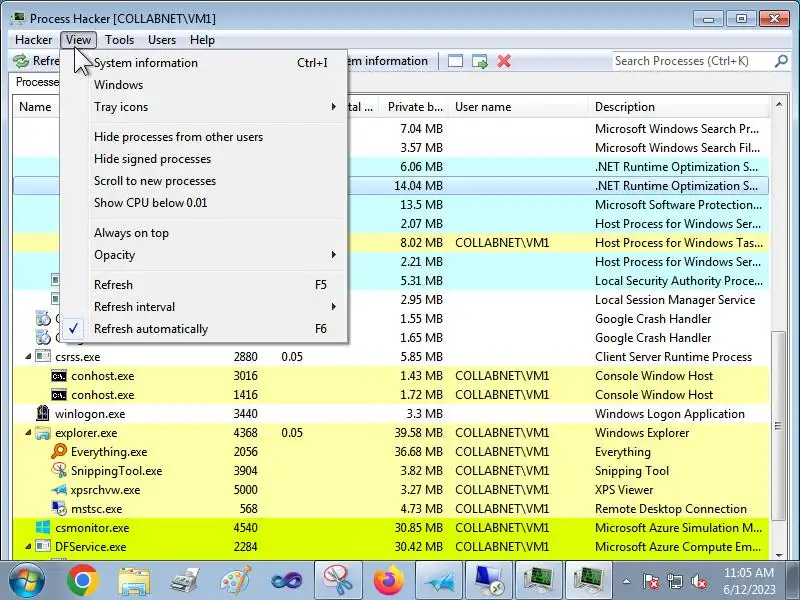800x600 pixels.
Task: Click the taskbar clock showing 11:05 AM
Action: pyautogui.click(x=749, y=581)
